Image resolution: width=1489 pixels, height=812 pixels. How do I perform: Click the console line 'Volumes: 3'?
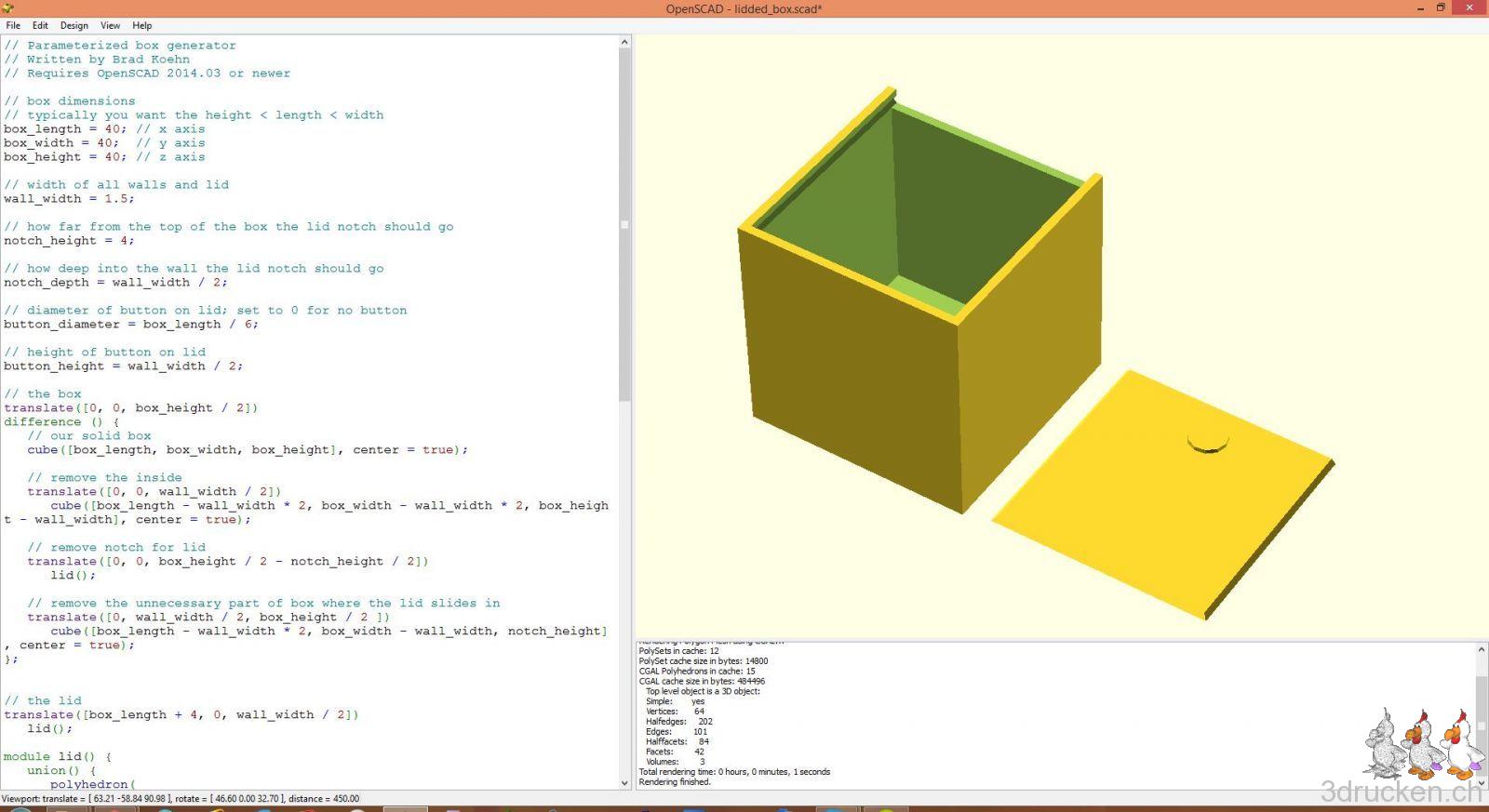676,762
